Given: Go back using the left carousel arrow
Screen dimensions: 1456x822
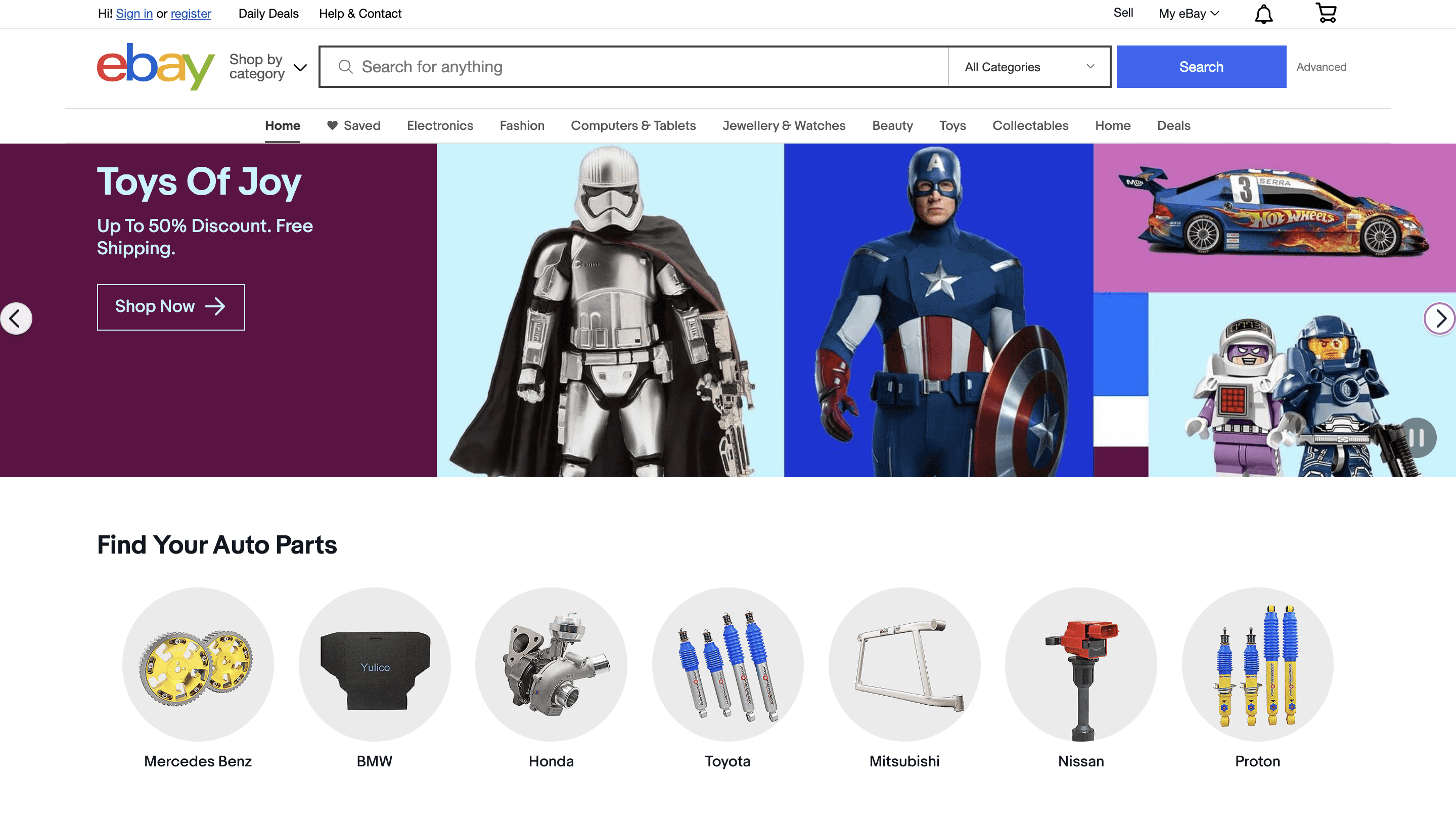Looking at the screenshot, I should click(x=16, y=318).
